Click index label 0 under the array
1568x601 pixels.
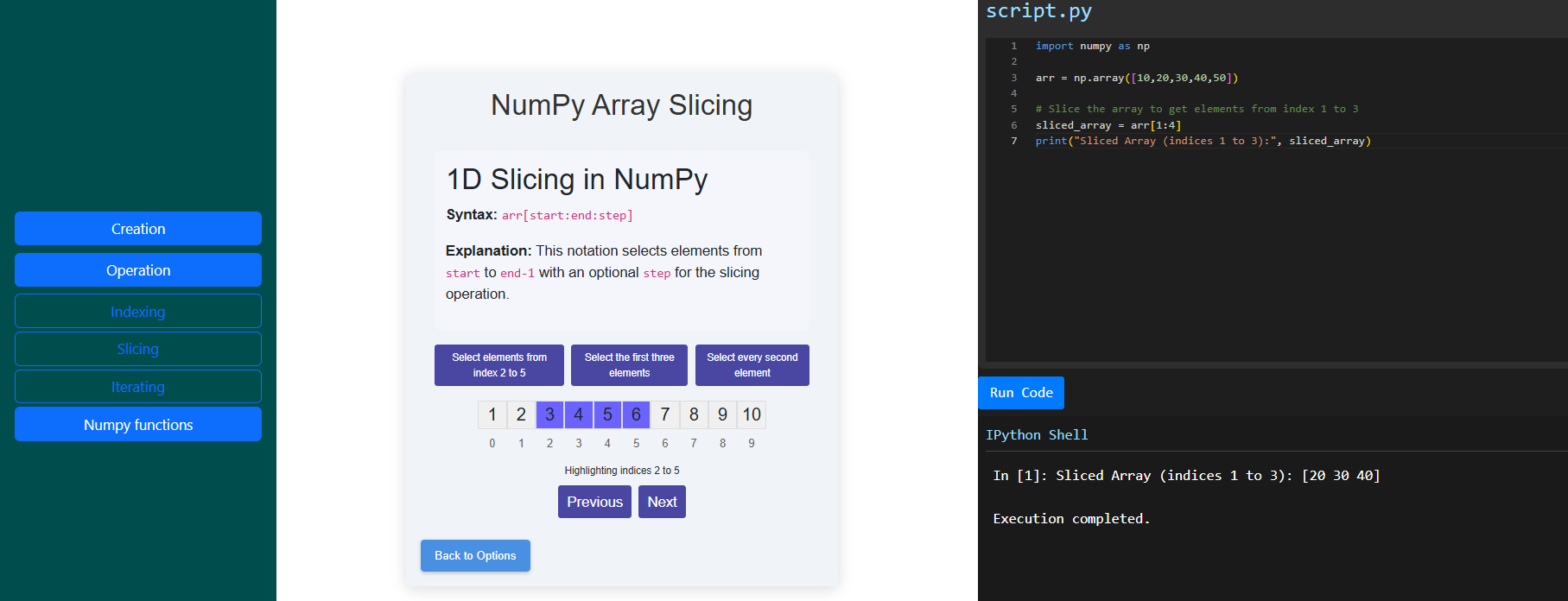coord(492,443)
